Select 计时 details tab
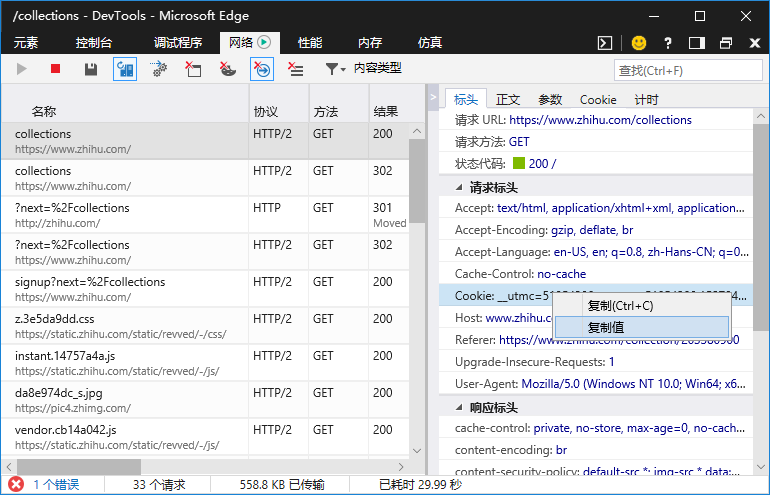 click(646, 100)
